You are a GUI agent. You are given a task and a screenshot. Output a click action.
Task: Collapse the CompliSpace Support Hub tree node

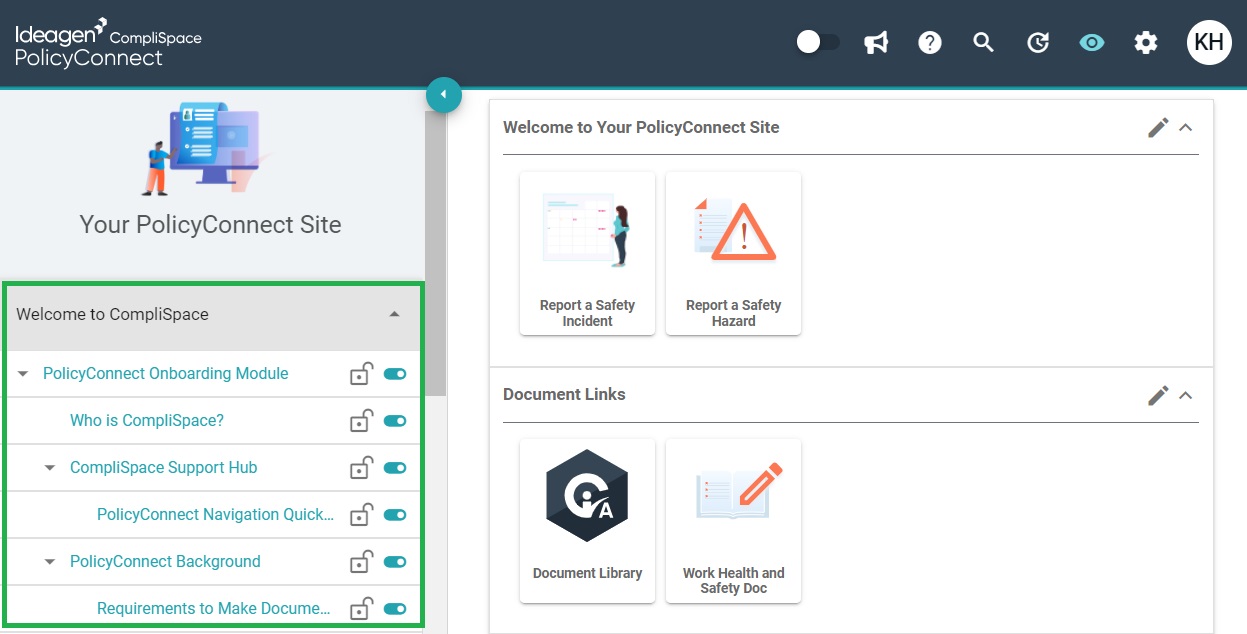(x=50, y=468)
